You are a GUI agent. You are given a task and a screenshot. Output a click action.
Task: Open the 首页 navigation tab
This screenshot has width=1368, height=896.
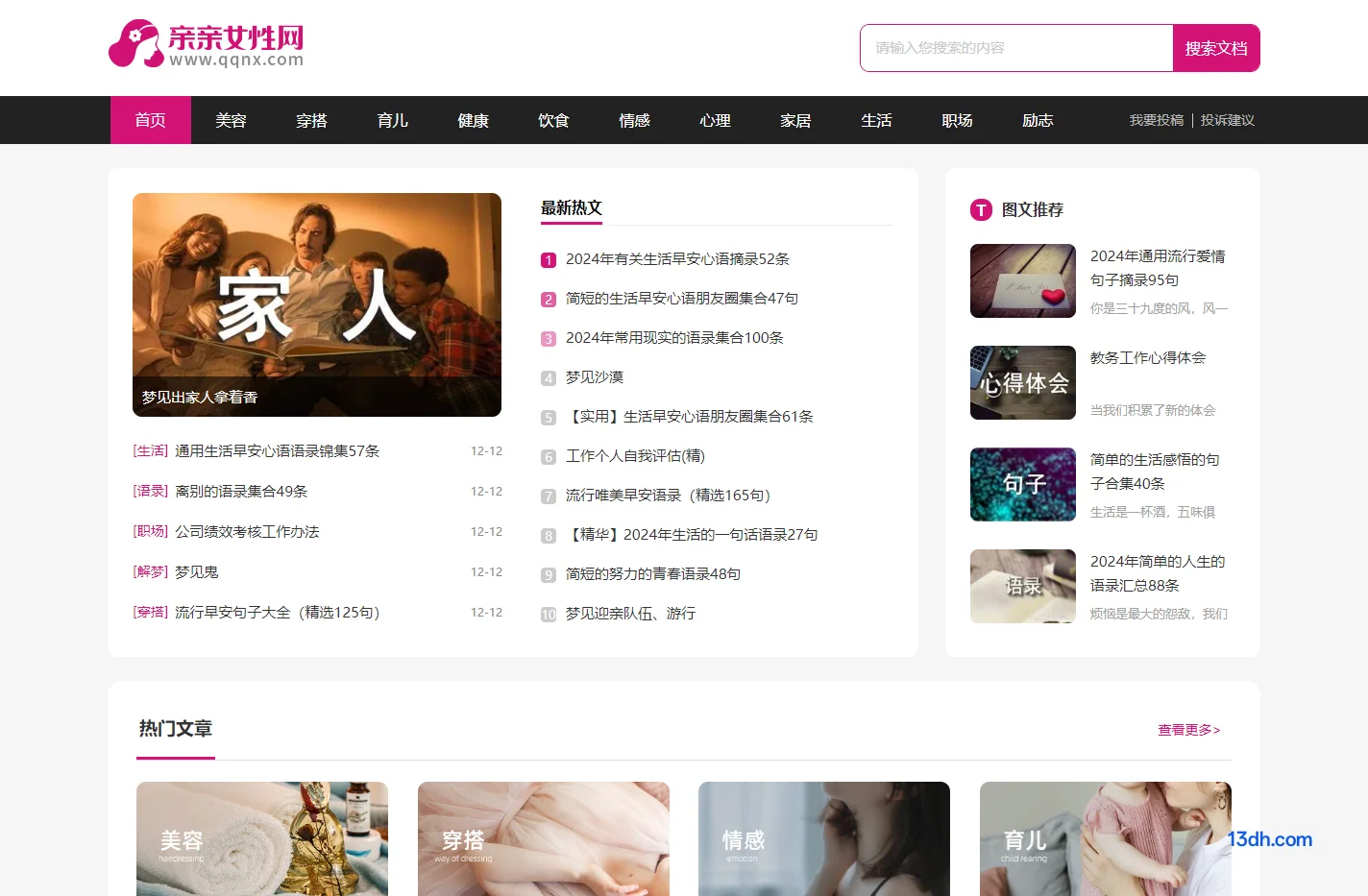pyautogui.click(x=151, y=120)
